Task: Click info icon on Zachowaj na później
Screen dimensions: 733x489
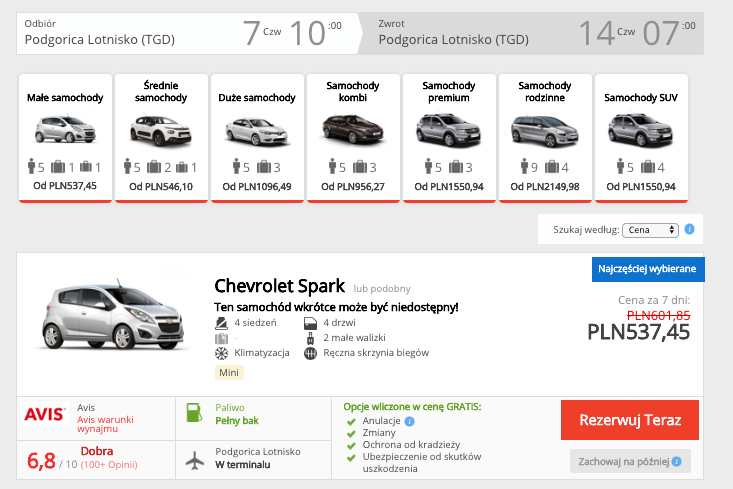Action: (676, 462)
